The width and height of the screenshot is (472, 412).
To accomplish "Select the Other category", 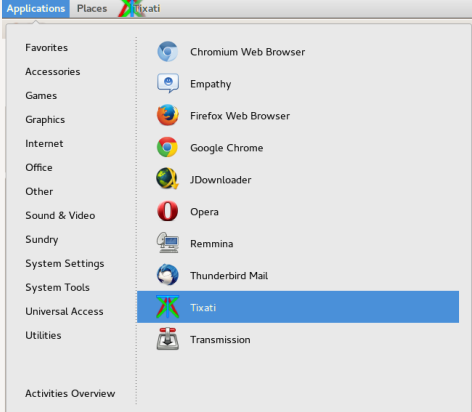I will coord(39,192).
